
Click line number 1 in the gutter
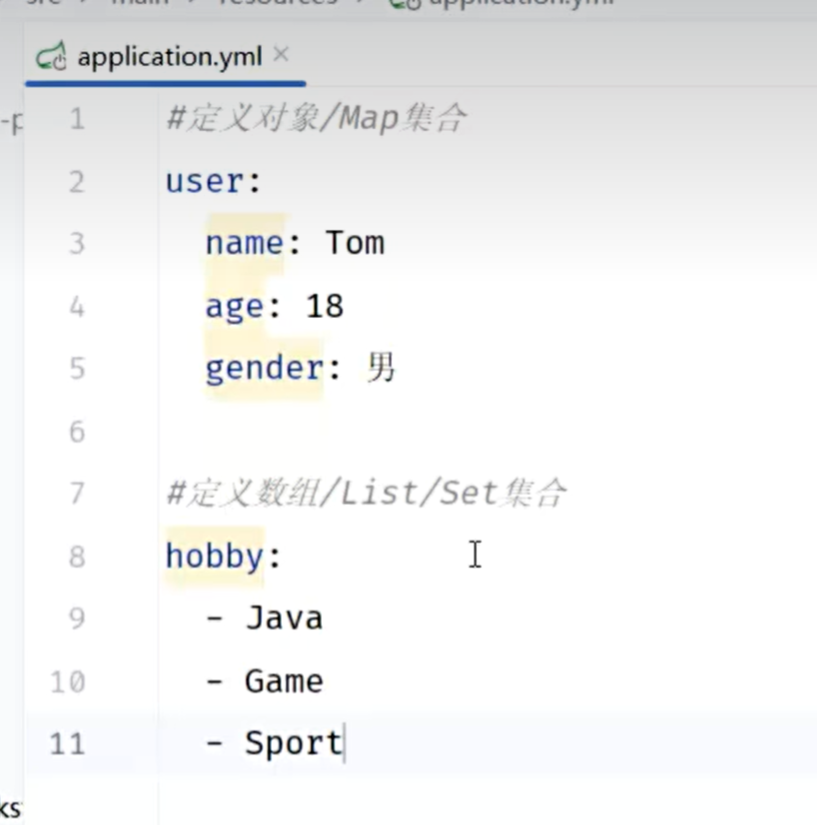pyautogui.click(x=77, y=118)
